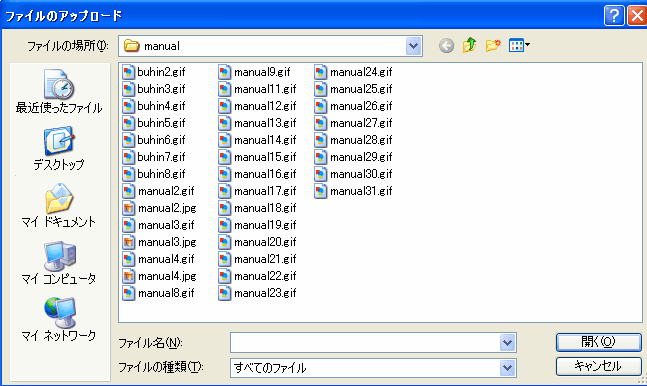
Task: Click the 開く(O) button
Action: (x=598, y=342)
